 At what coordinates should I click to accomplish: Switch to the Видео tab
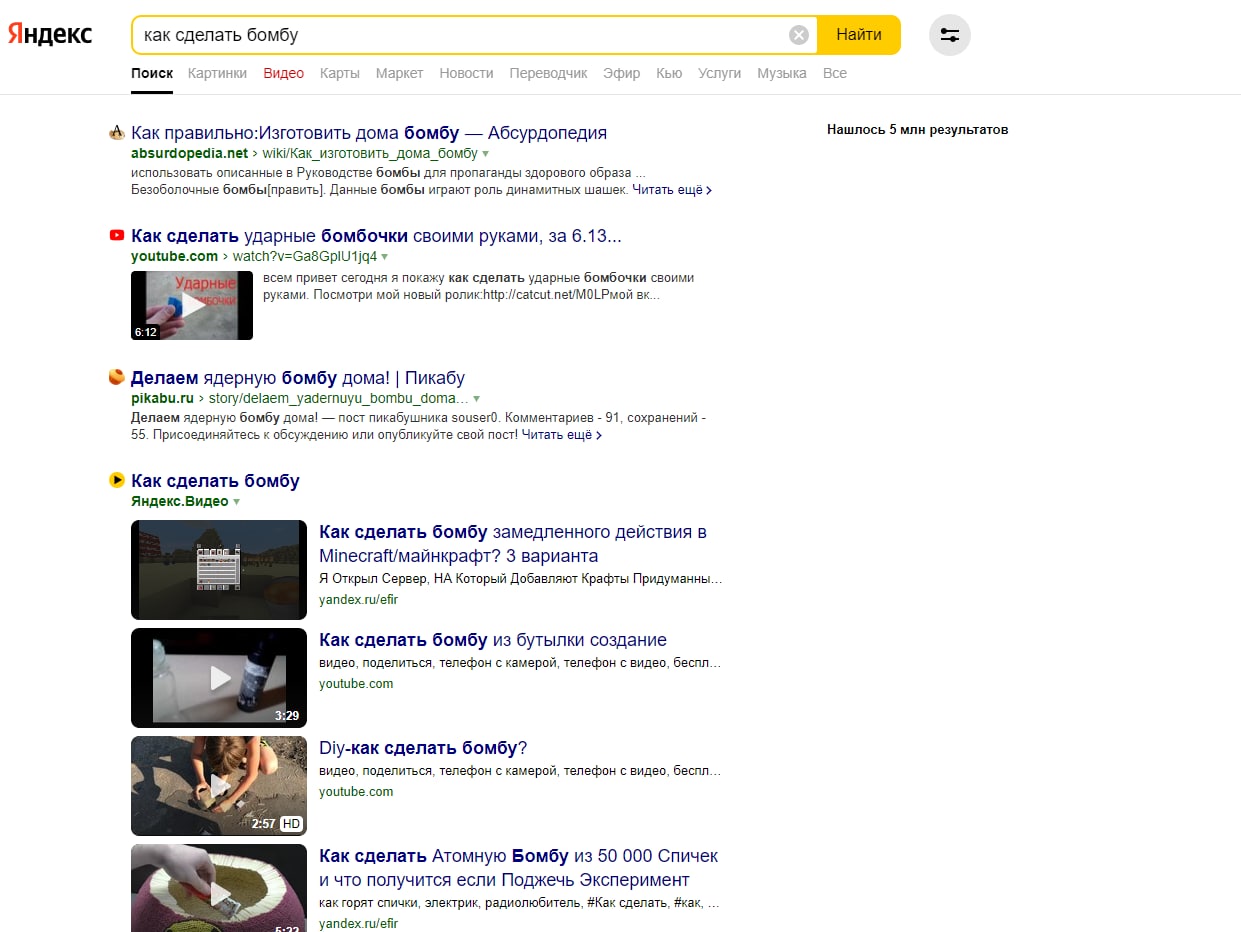(x=284, y=73)
